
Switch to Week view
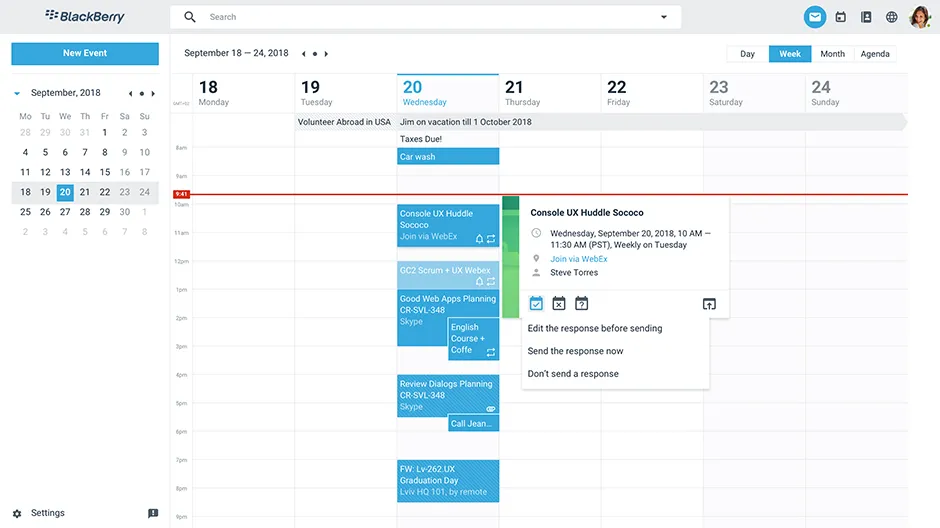pyautogui.click(x=790, y=54)
